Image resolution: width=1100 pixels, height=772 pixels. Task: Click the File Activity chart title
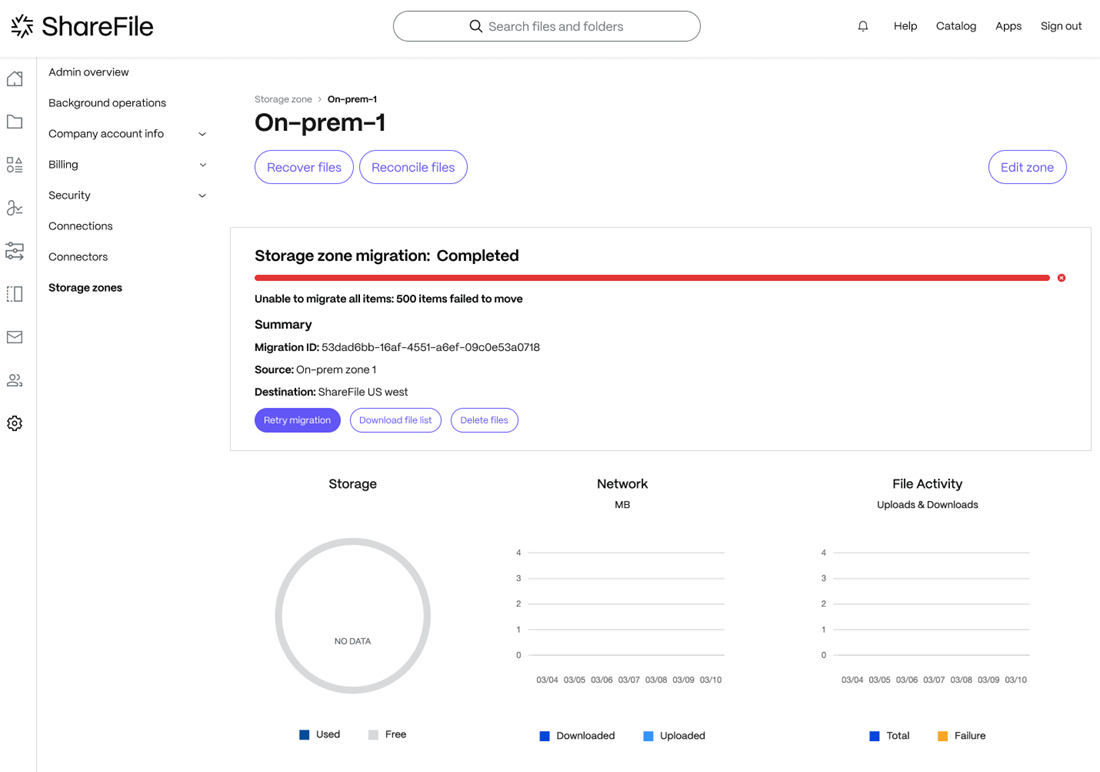927,484
